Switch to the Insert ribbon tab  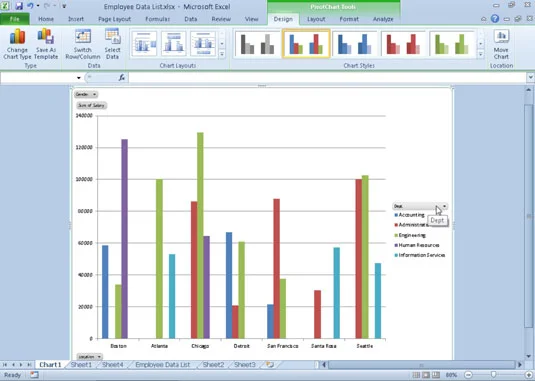tap(76, 19)
